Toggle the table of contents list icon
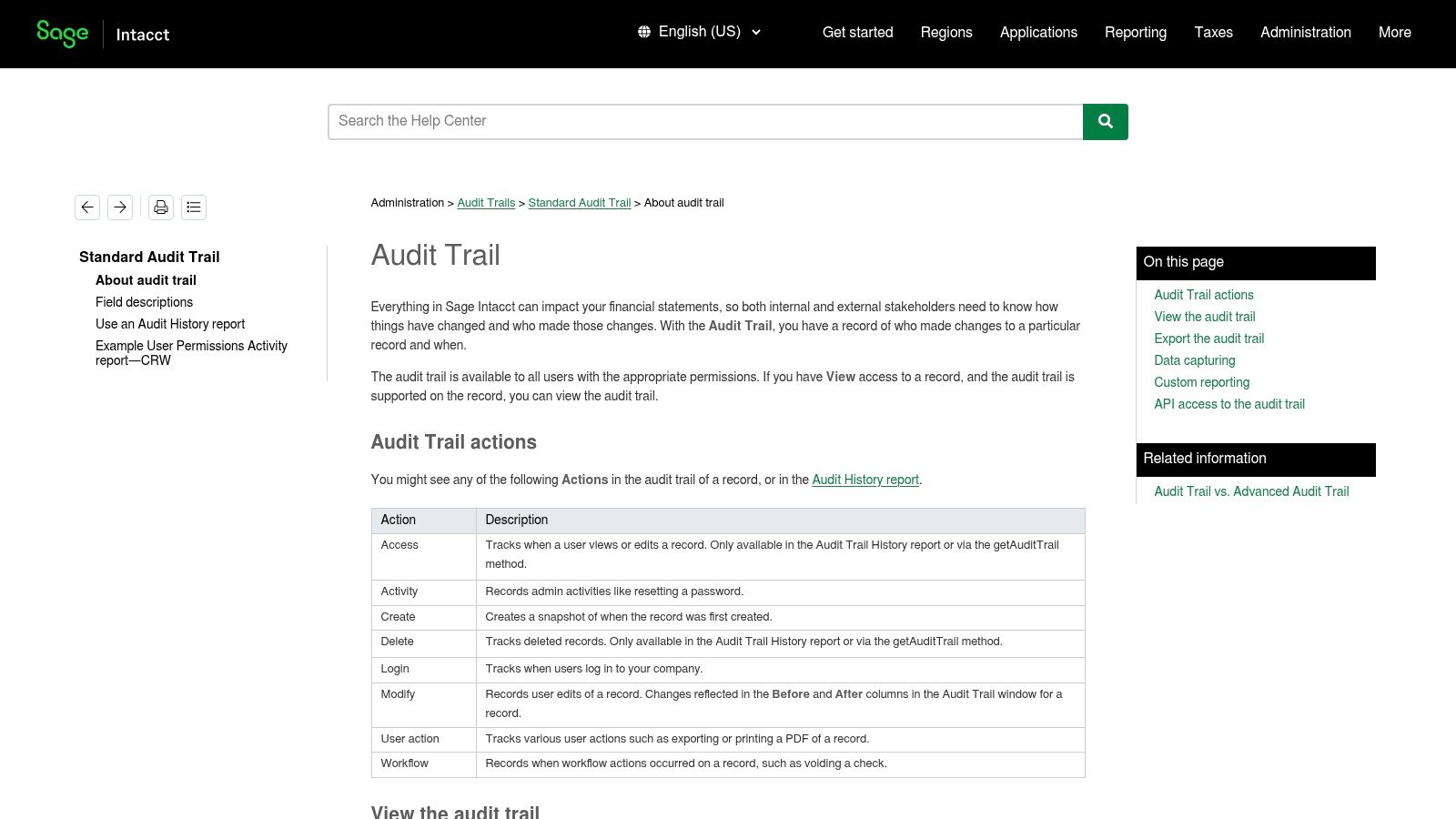Viewport: 1456px width, 819px height. coord(194,207)
